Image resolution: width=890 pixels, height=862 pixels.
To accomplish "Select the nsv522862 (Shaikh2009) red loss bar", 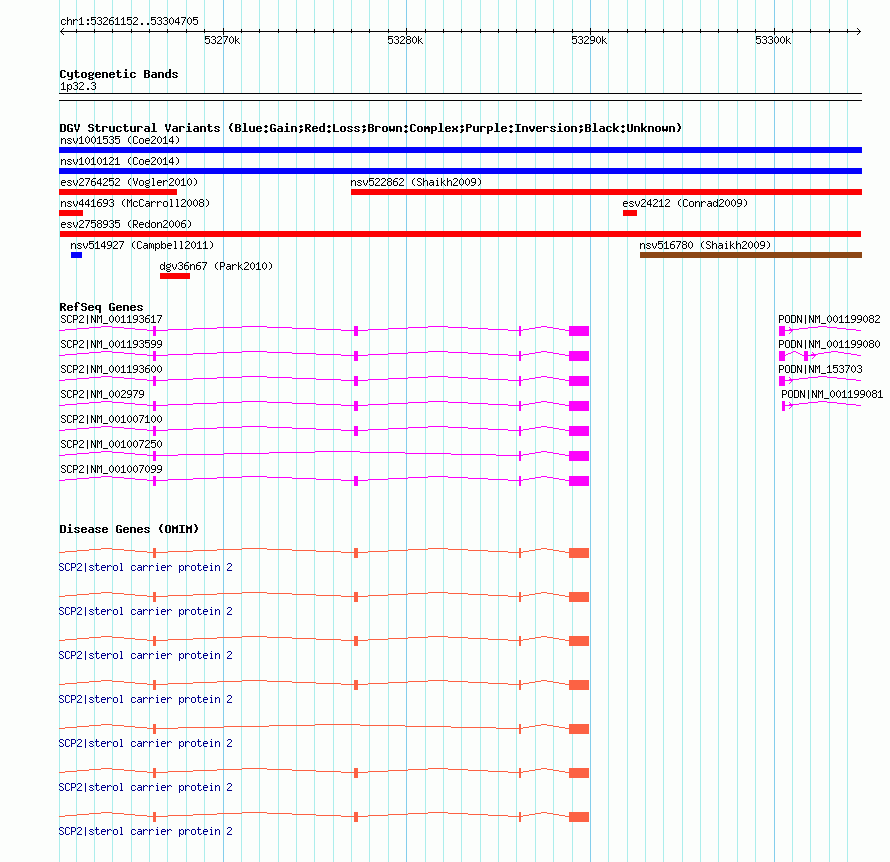I will pyautogui.click(x=606, y=192).
